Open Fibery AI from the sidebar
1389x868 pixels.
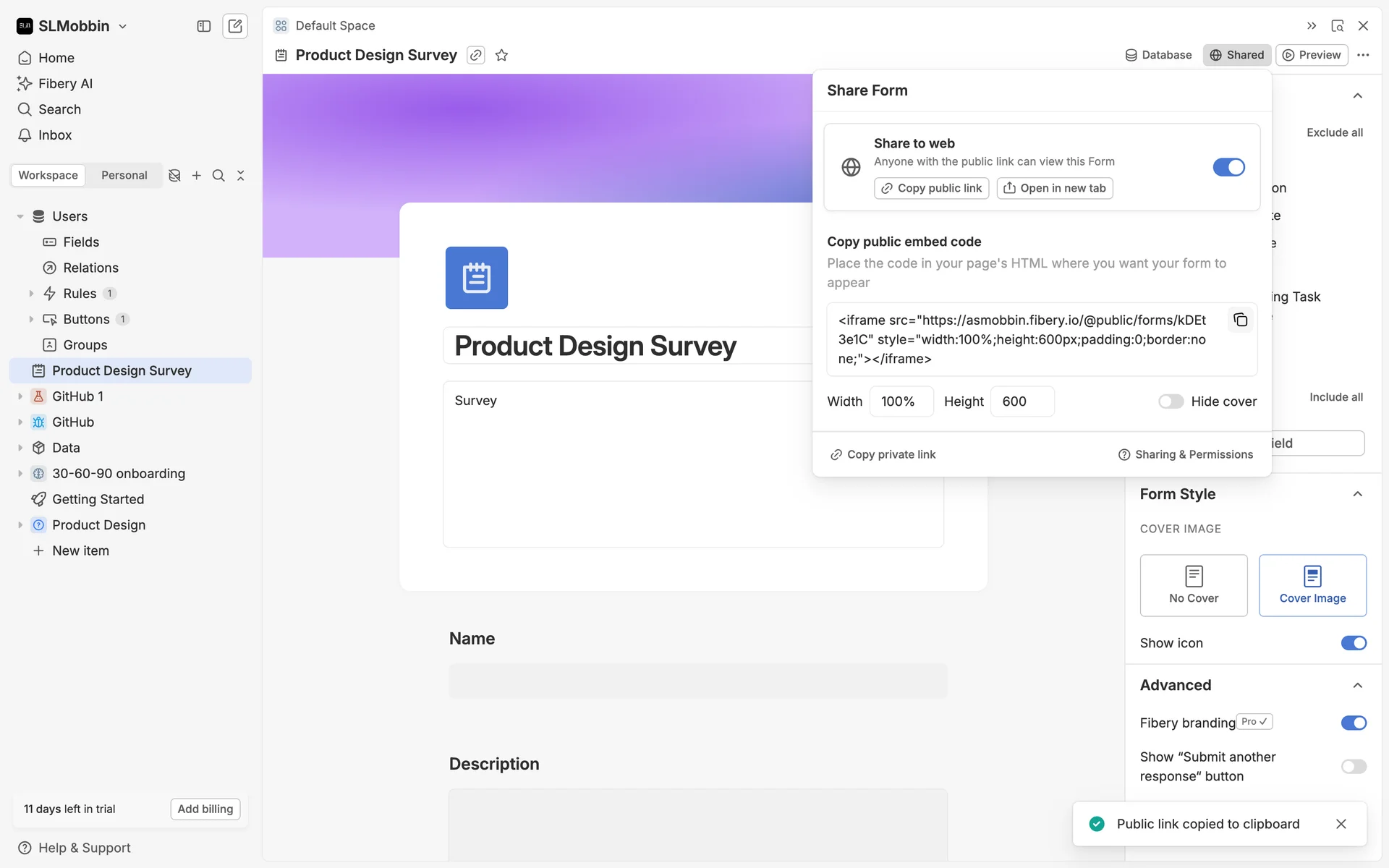click(x=65, y=83)
